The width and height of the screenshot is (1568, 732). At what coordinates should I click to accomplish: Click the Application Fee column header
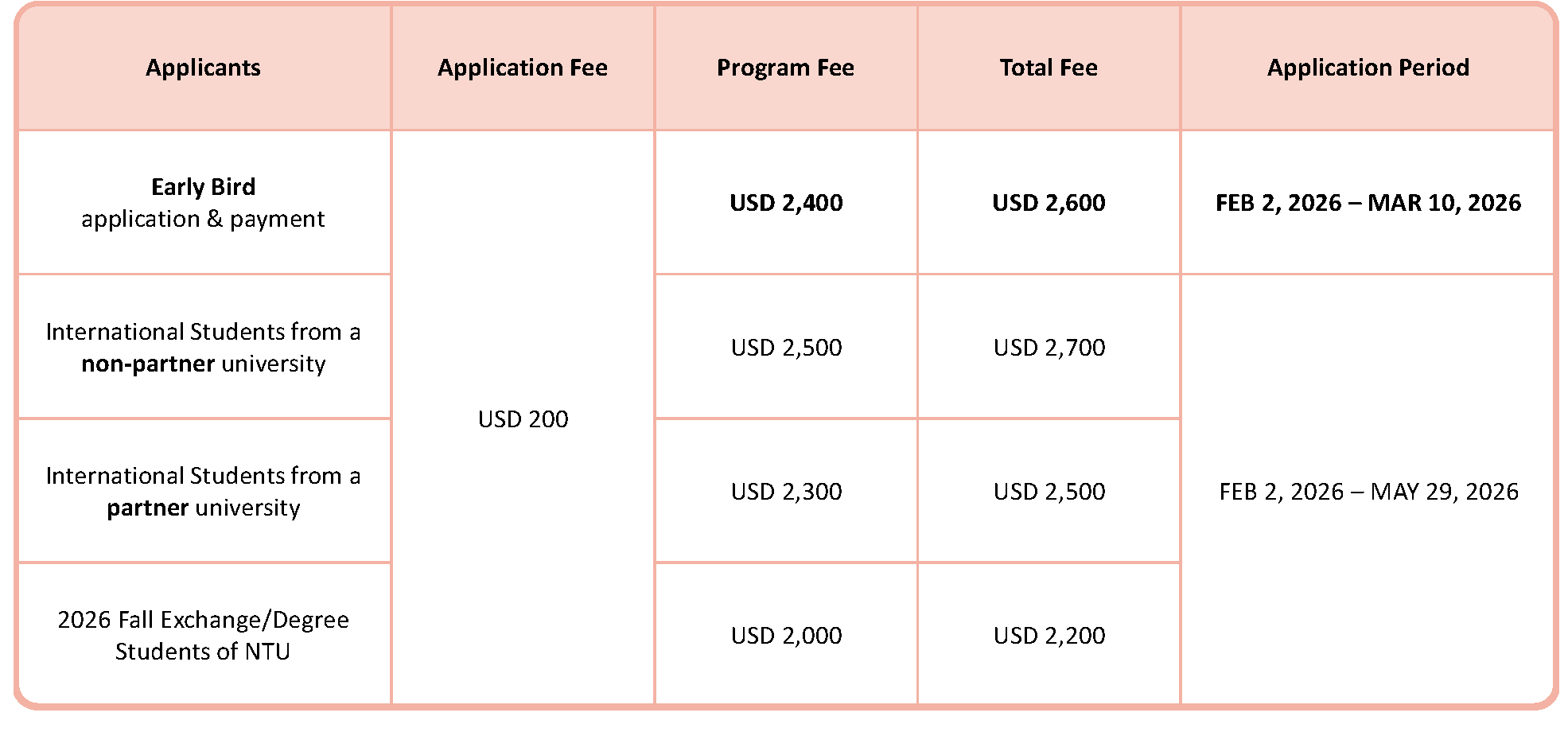click(x=522, y=68)
